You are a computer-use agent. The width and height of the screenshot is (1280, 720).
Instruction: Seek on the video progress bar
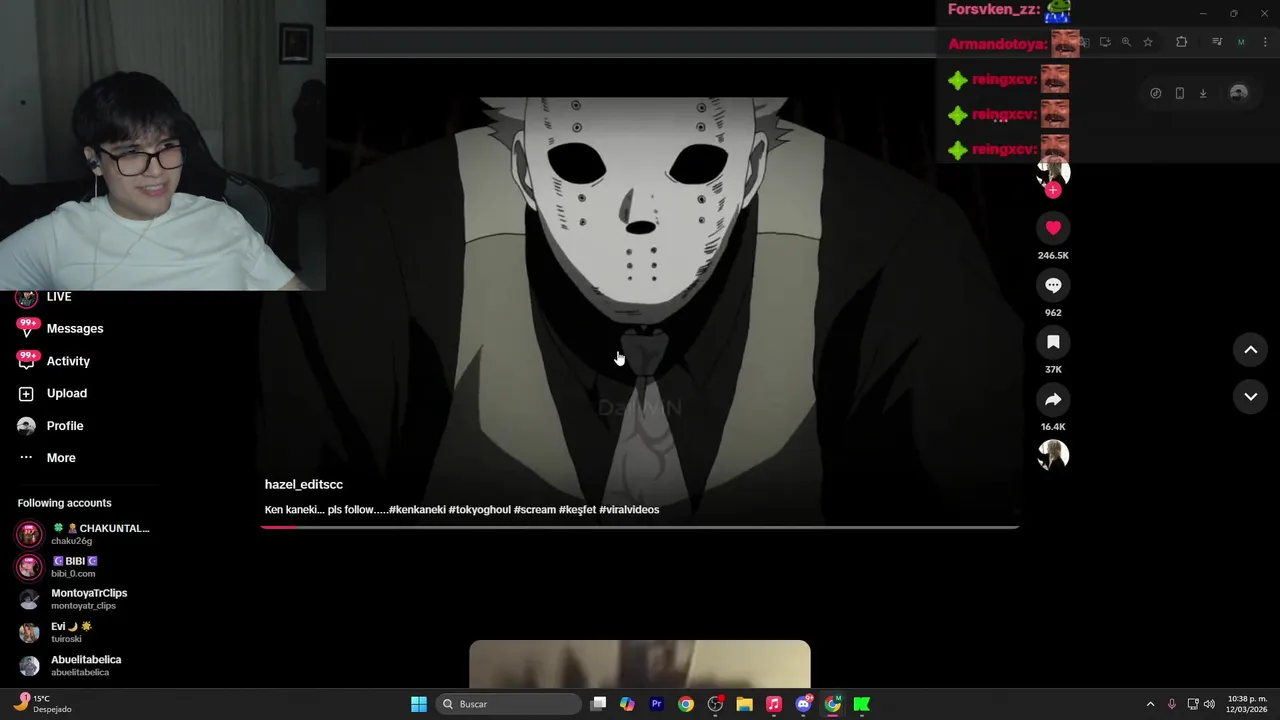coord(640,526)
